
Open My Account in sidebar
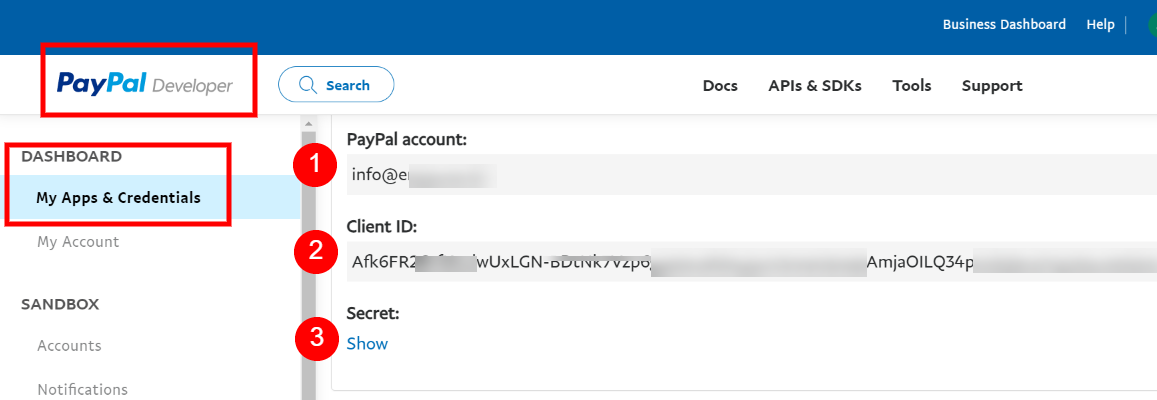[x=78, y=241]
